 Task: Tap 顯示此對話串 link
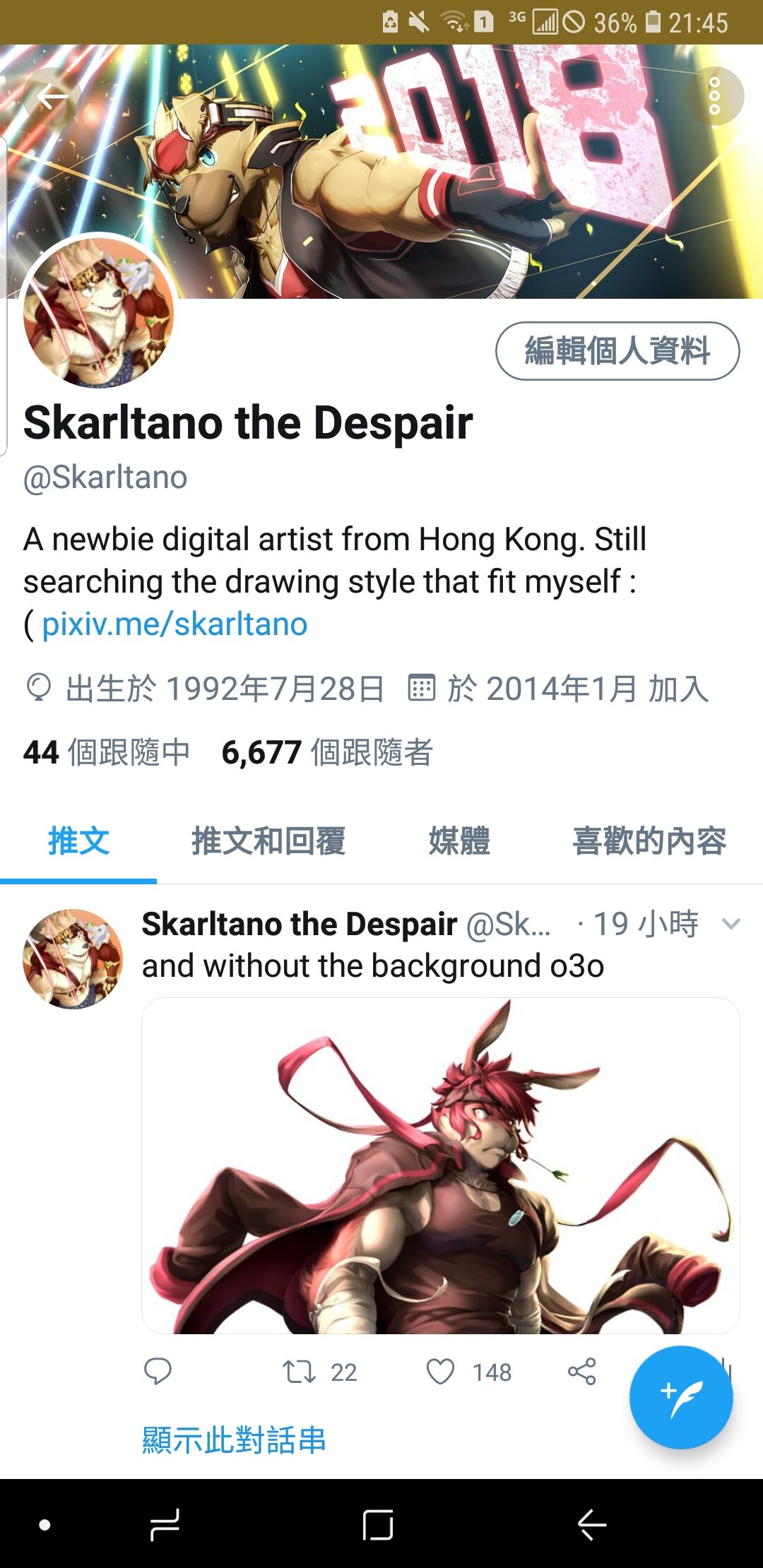click(x=234, y=1439)
